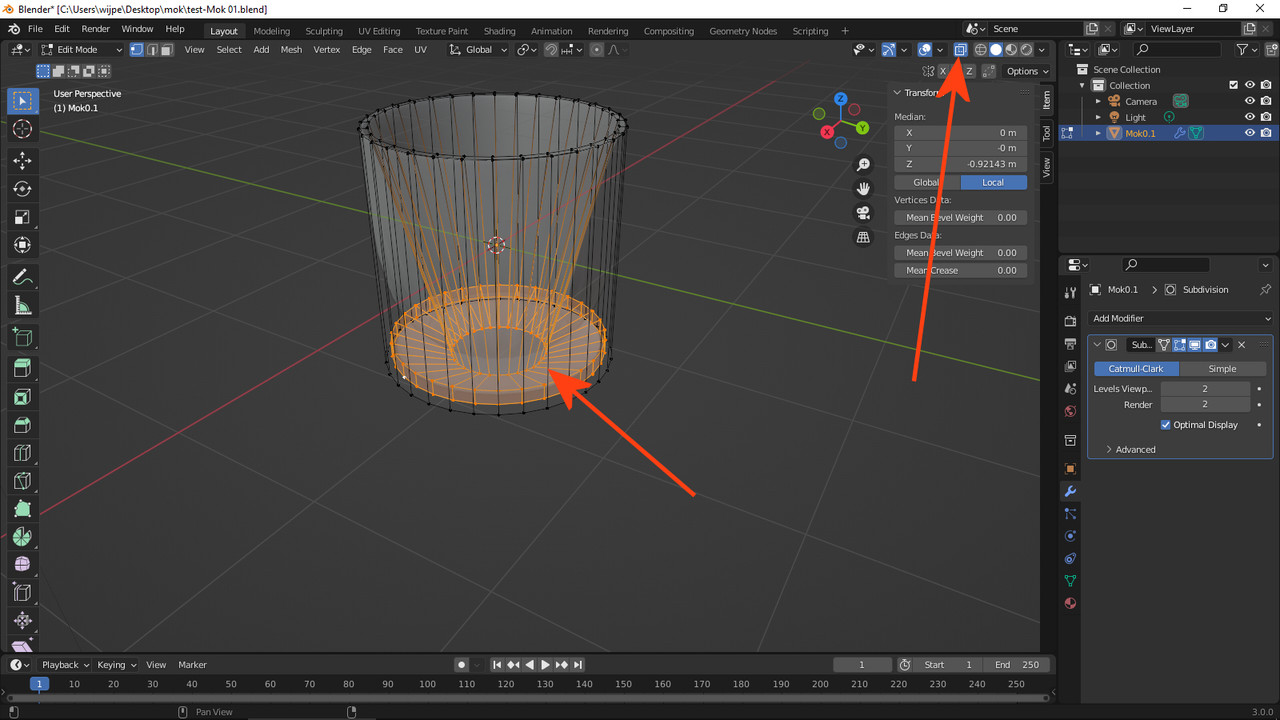Toggle the camera view icon
Viewport: 1280px width, 720px height.
863,213
